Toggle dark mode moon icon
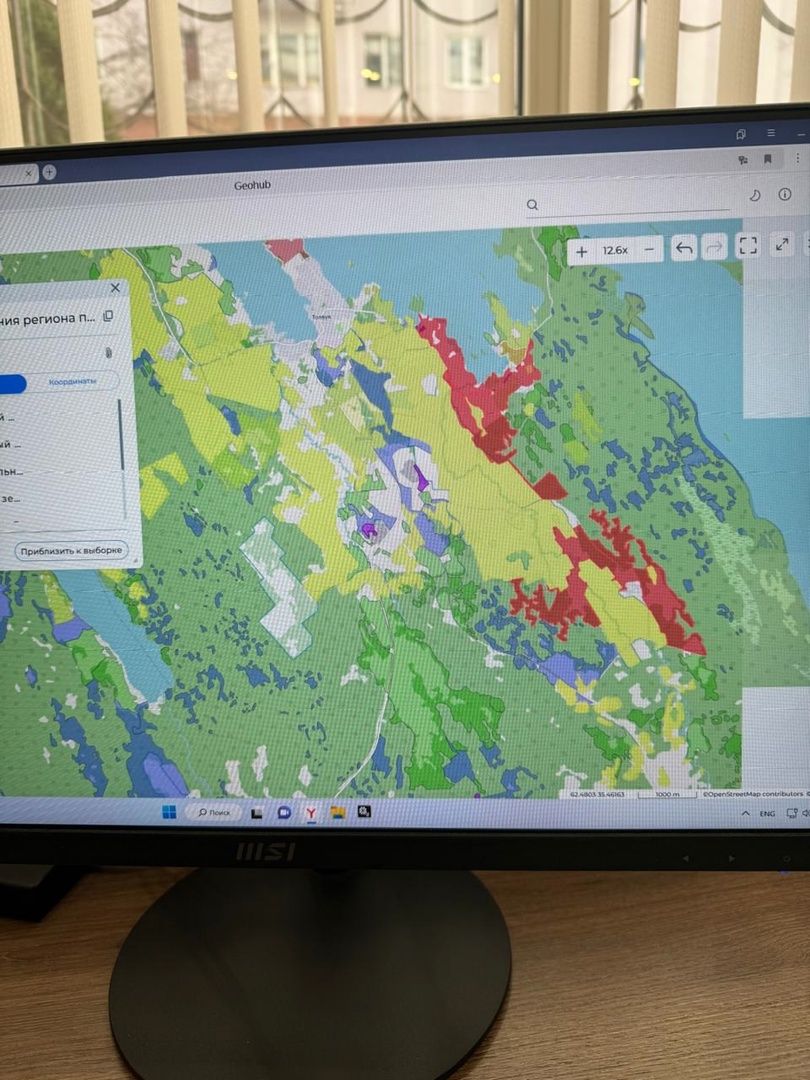Screen dimensions: 810x1080 click(x=755, y=195)
